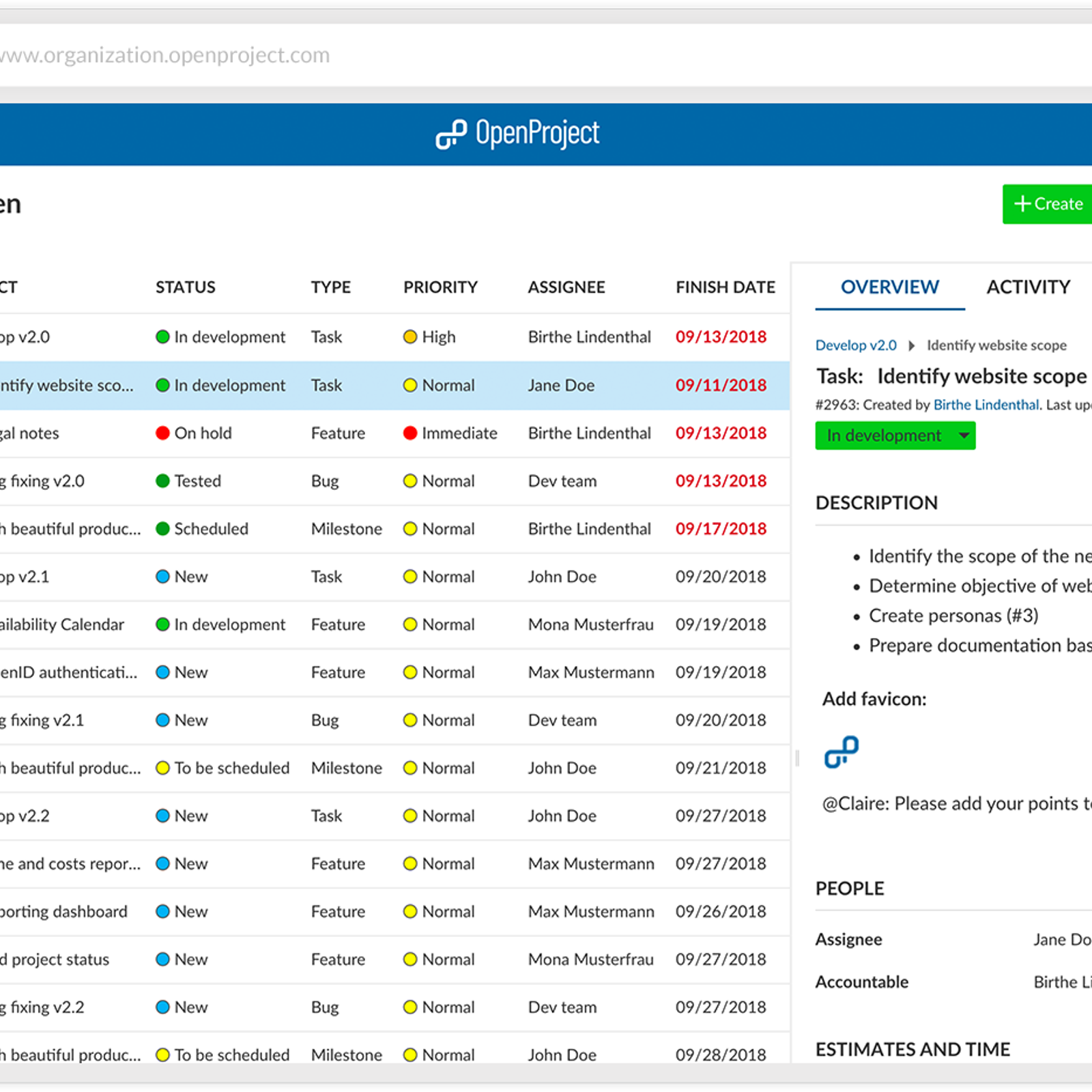Click Milestone type dated 09/17/2018
The width and height of the screenshot is (1092, 1092).
point(347,529)
